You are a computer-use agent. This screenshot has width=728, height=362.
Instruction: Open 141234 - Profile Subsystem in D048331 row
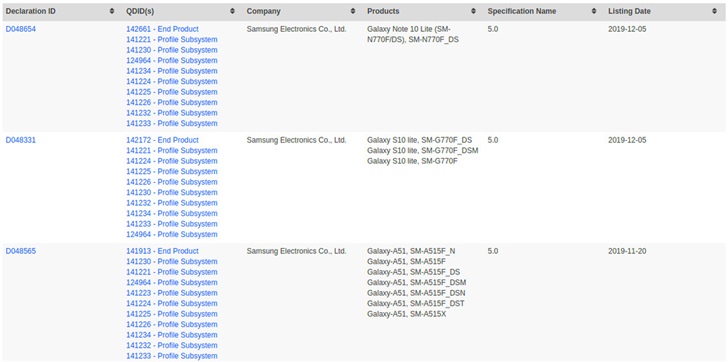(172, 213)
